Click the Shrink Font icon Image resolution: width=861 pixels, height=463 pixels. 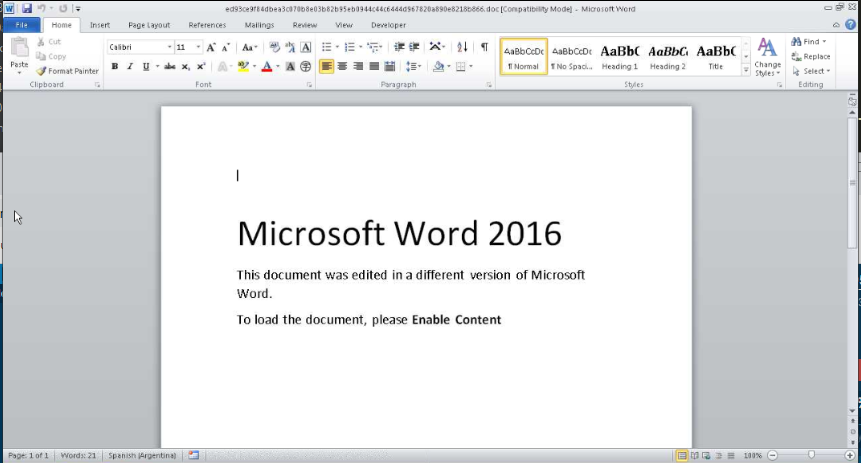point(225,47)
